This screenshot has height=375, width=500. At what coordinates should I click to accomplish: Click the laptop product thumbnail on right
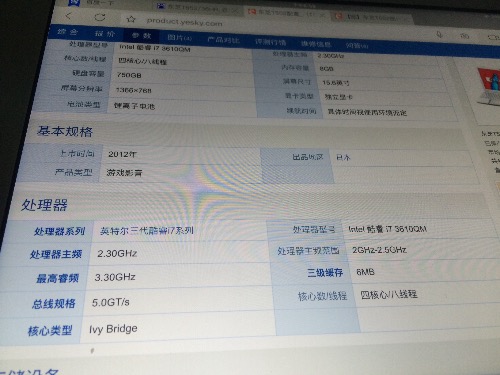click(x=489, y=86)
